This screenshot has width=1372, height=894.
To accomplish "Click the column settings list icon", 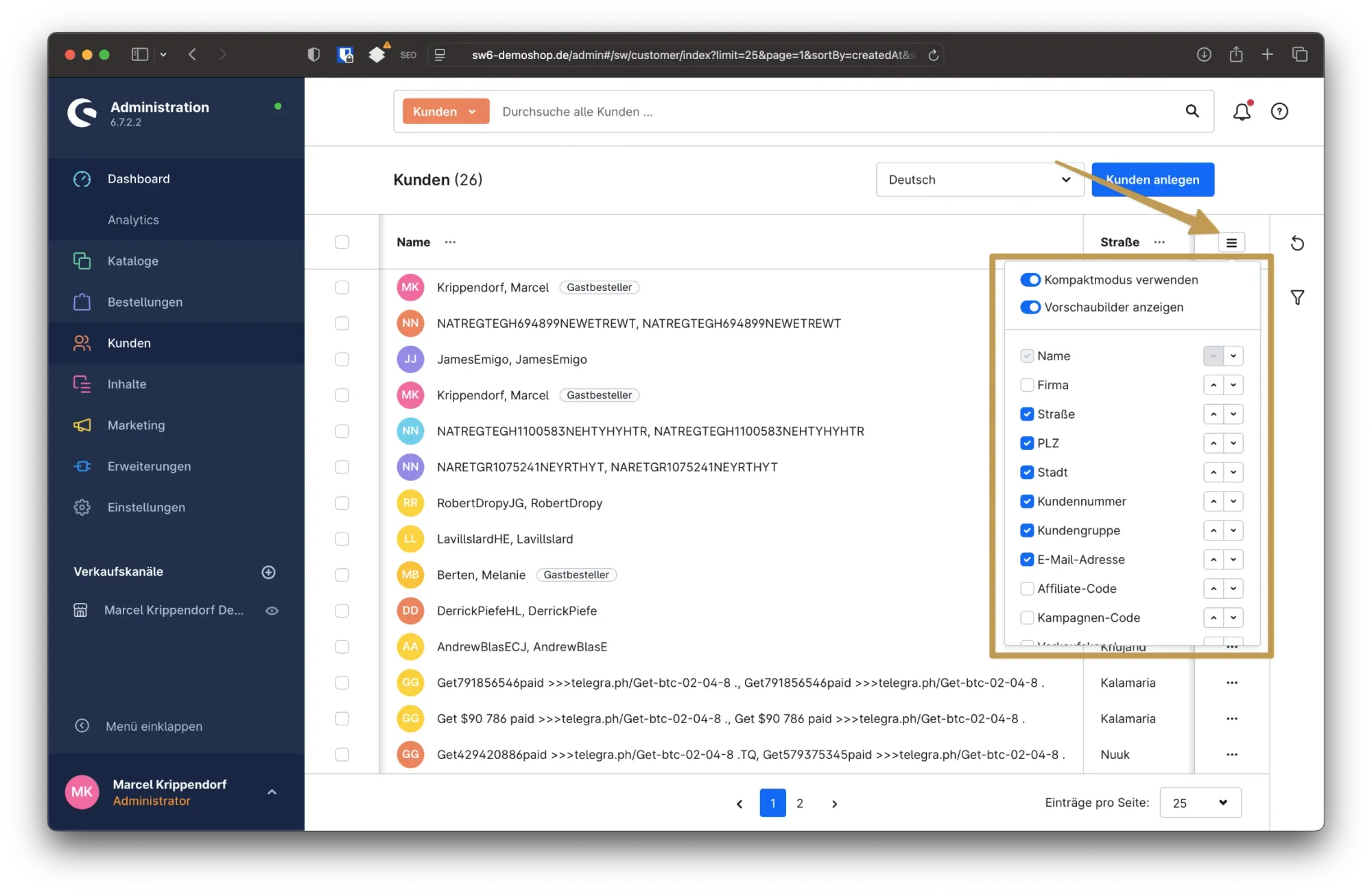I will coord(1231,242).
